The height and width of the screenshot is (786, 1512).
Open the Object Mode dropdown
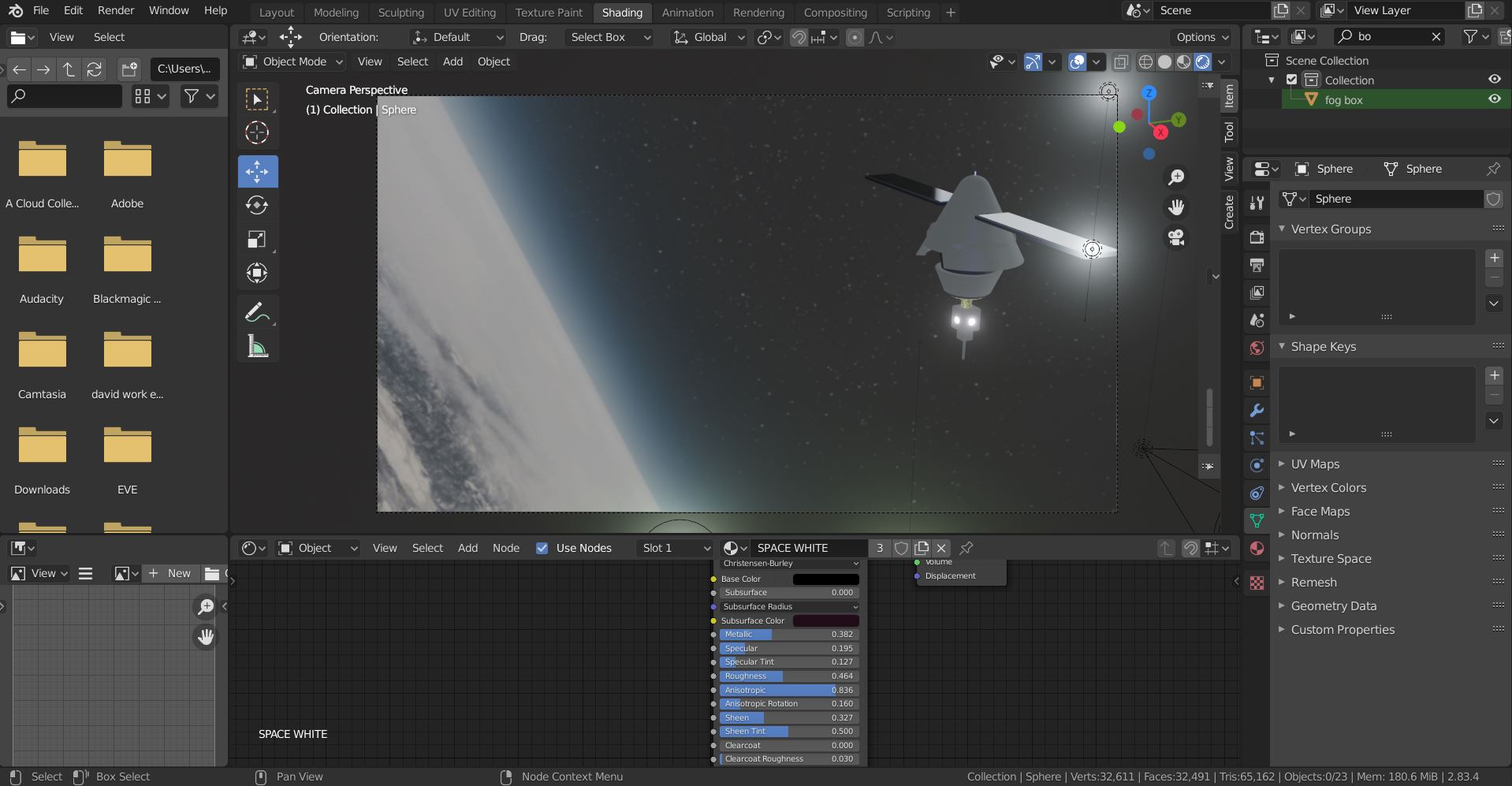[293, 61]
